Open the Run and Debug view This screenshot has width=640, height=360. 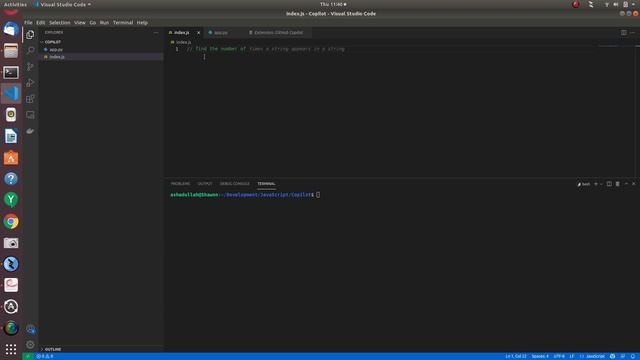[x=30, y=83]
